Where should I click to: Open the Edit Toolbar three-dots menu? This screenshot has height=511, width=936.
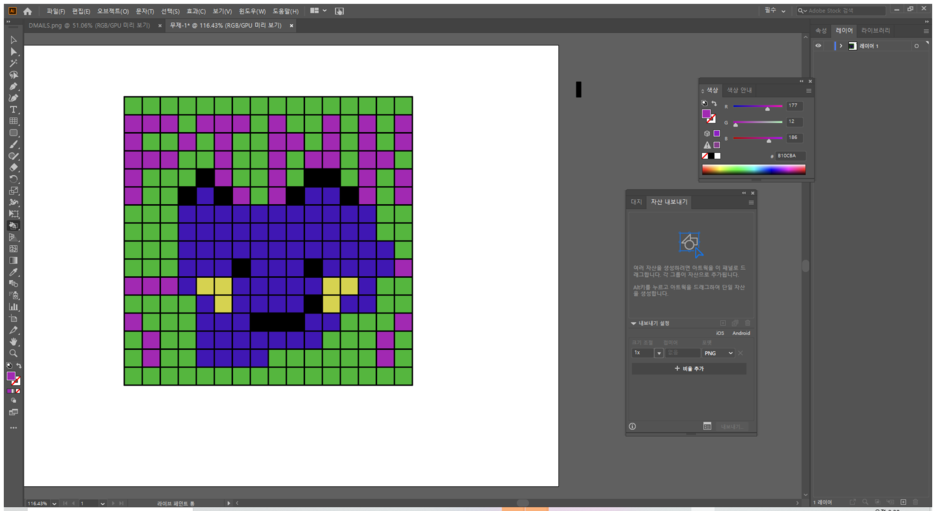pyautogui.click(x=13, y=428)
